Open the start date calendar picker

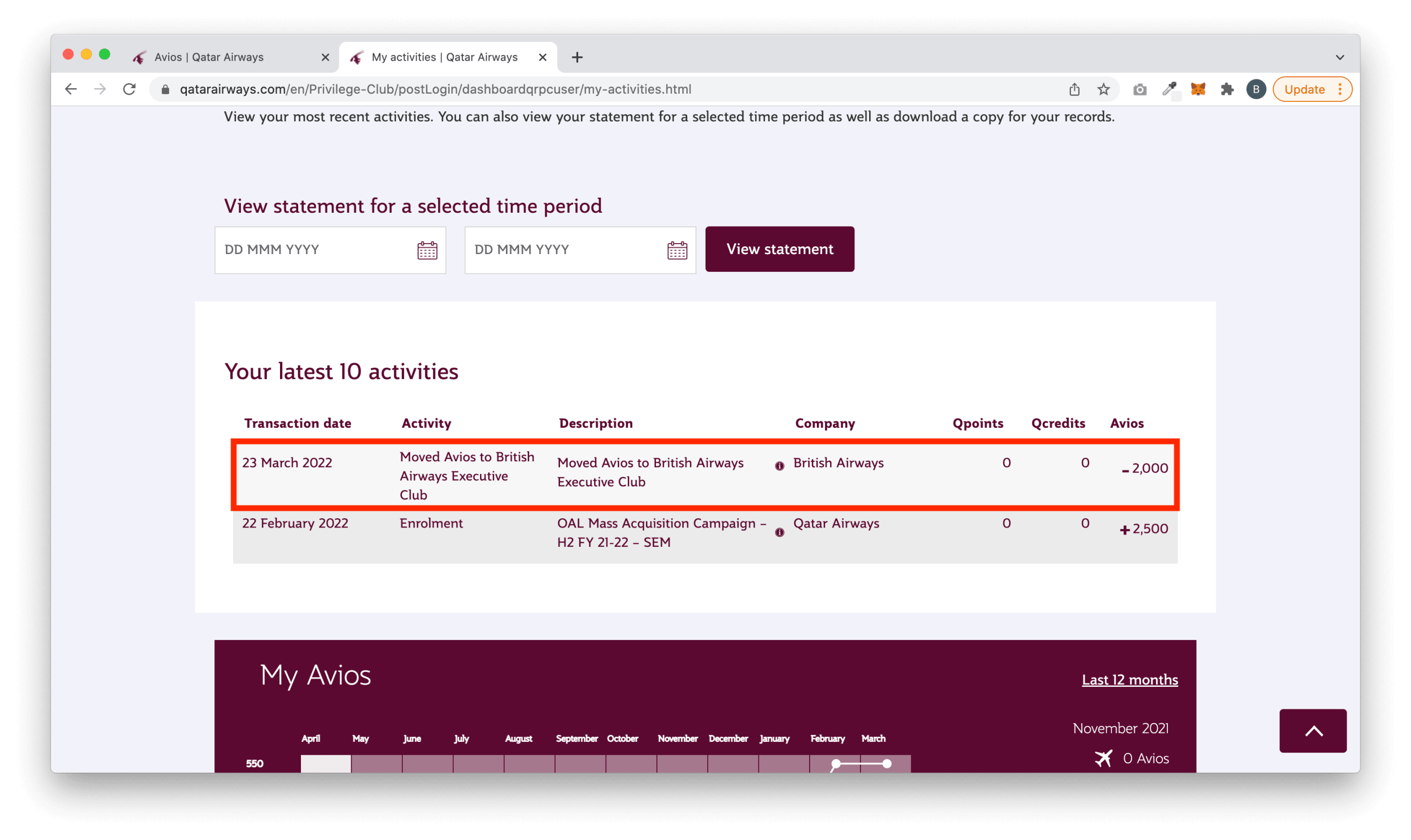(x=427, y=250)
